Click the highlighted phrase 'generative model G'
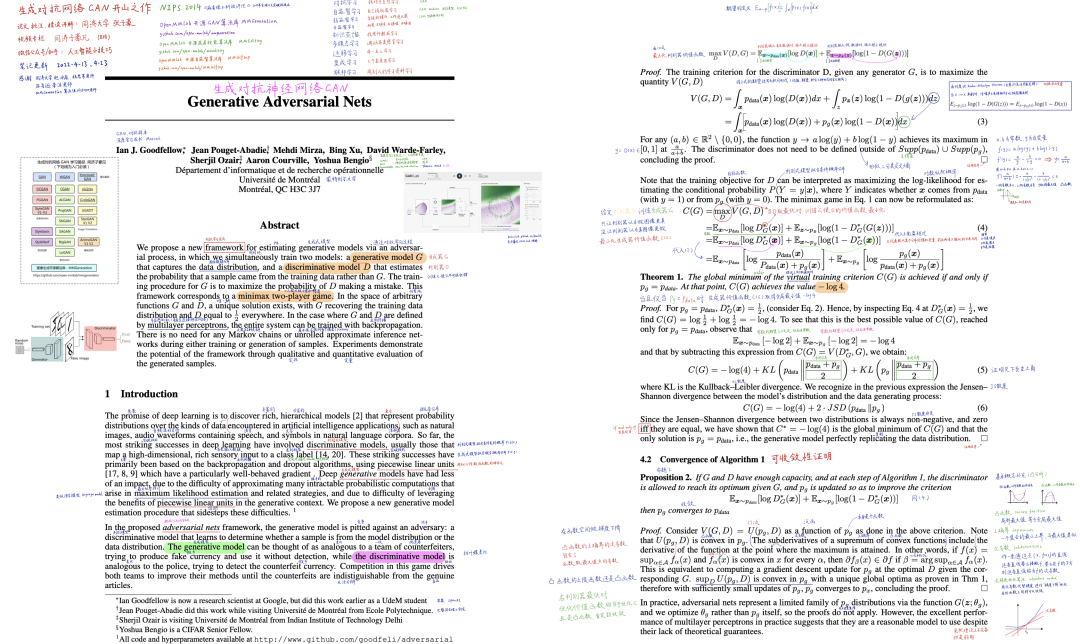Viewport: 1080px width, 644px height. [388, 258]
